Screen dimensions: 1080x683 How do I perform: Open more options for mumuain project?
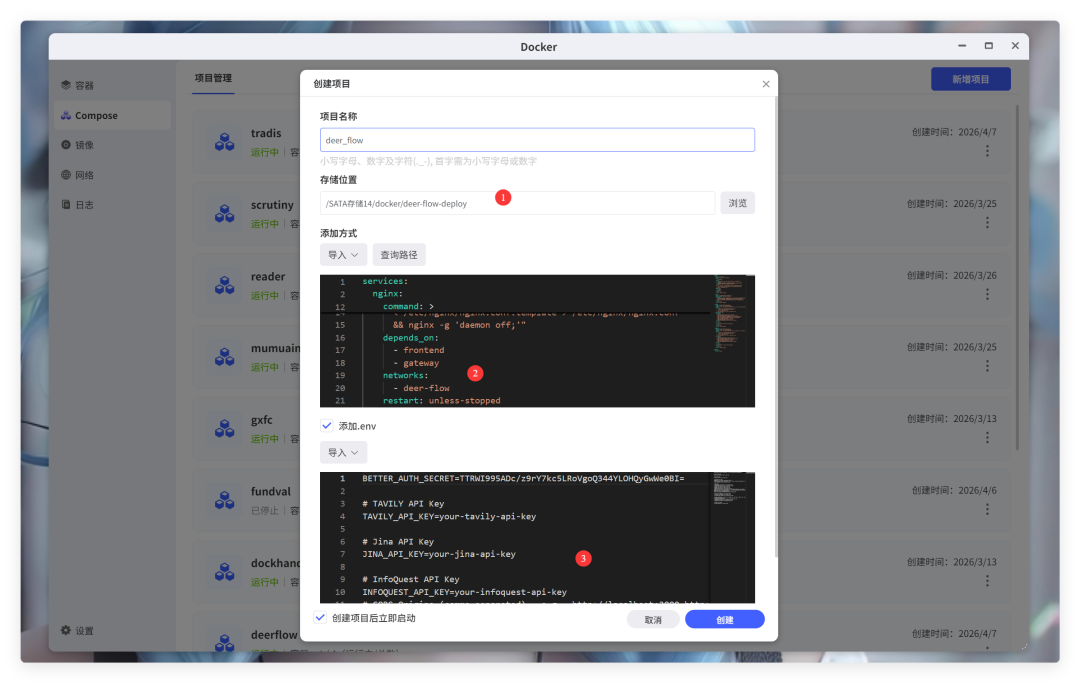click(x=987, y=366)
